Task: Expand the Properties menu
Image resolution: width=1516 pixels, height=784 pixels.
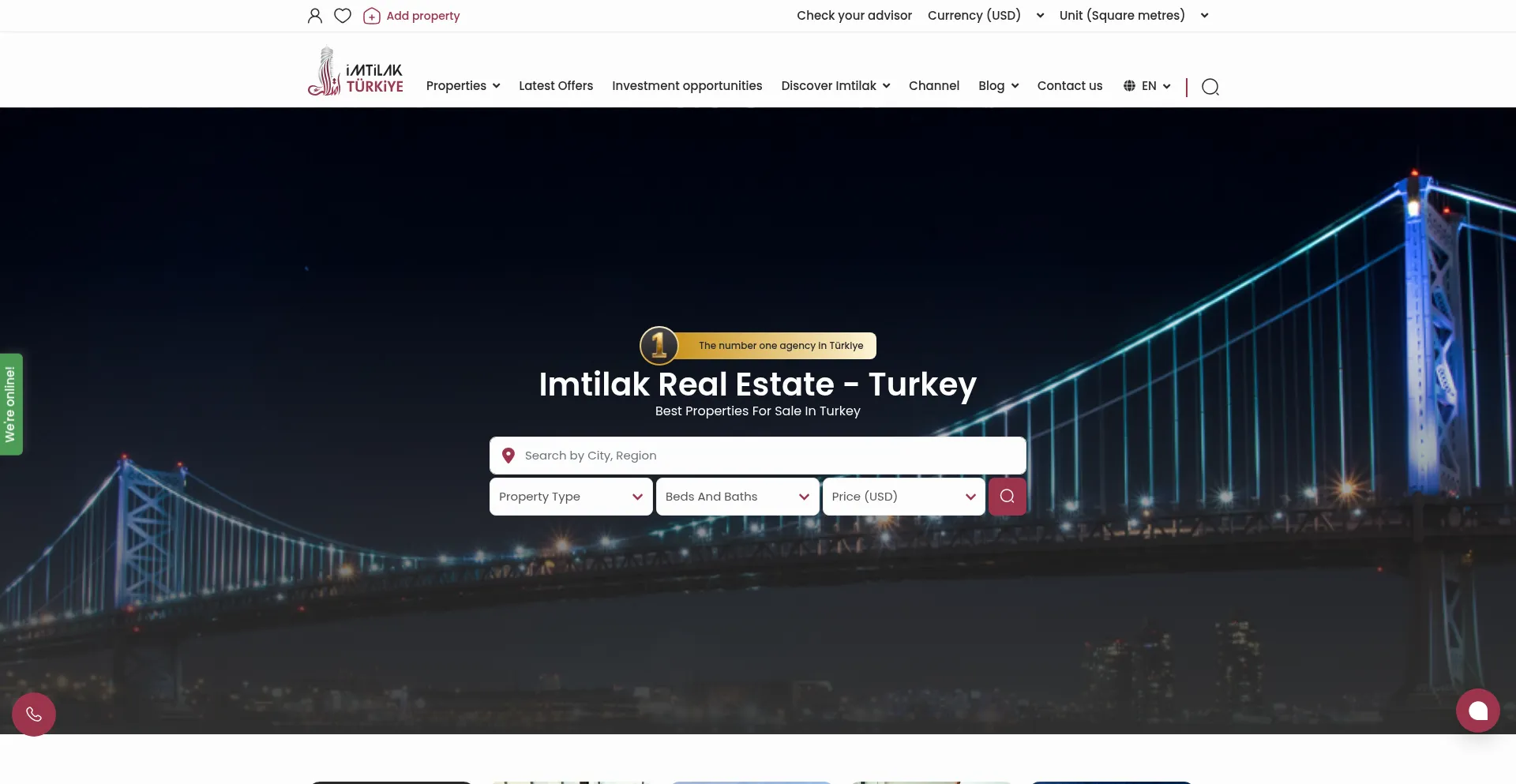Action: tap(463, 86)
